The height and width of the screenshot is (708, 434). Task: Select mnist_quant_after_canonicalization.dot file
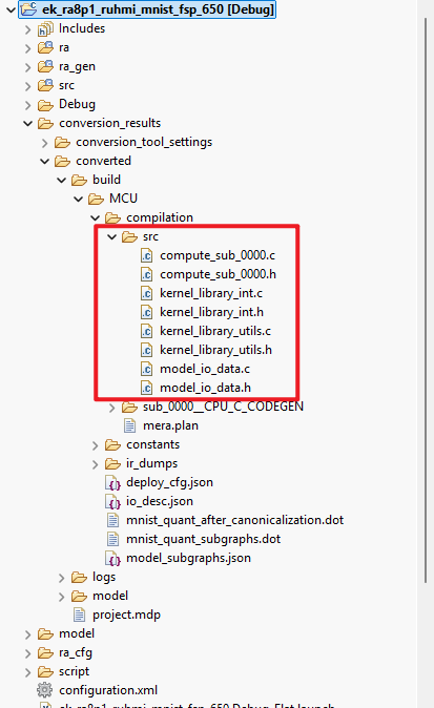235,520
